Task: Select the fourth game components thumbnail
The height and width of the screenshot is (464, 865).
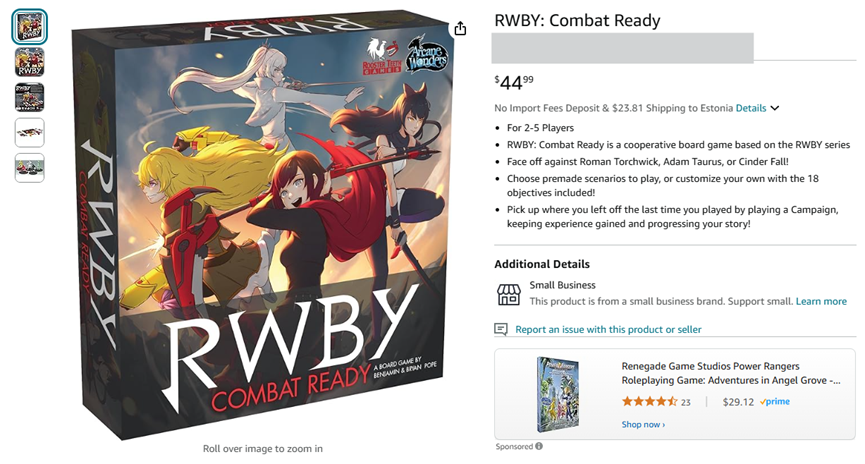Action: (x=29, y=132)
